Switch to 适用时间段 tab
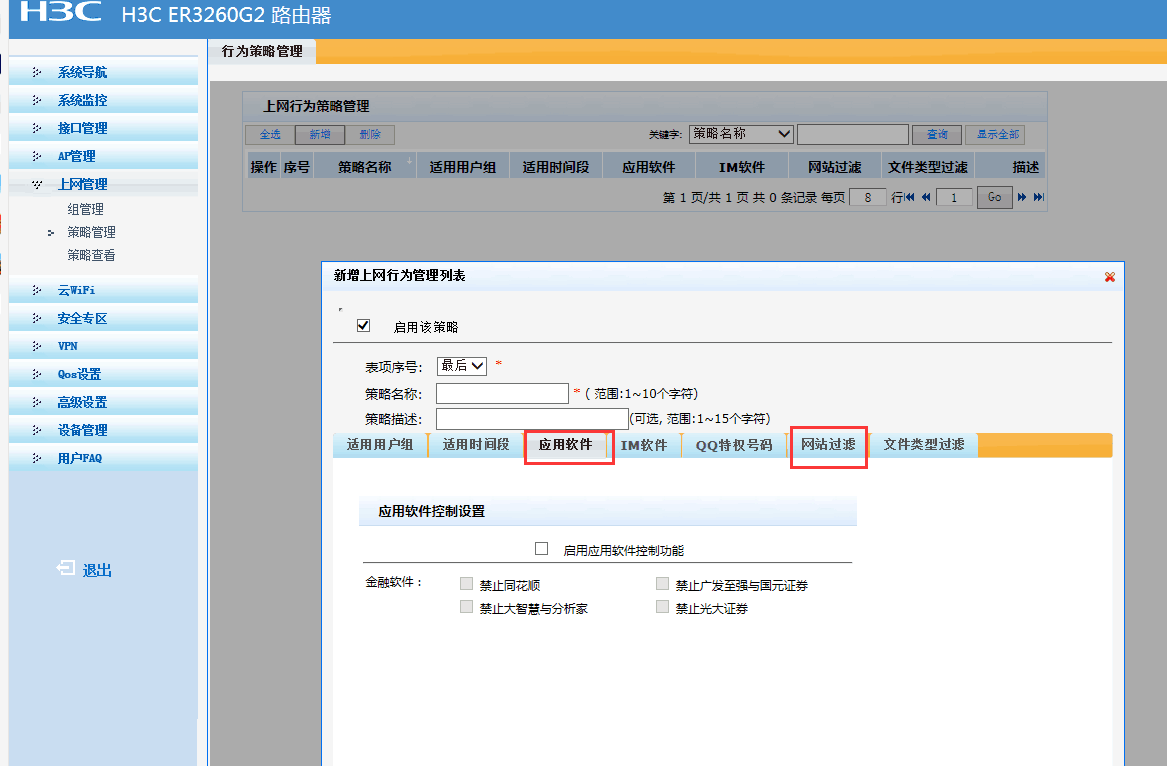 pyautogui.click(x=476, y=444)
